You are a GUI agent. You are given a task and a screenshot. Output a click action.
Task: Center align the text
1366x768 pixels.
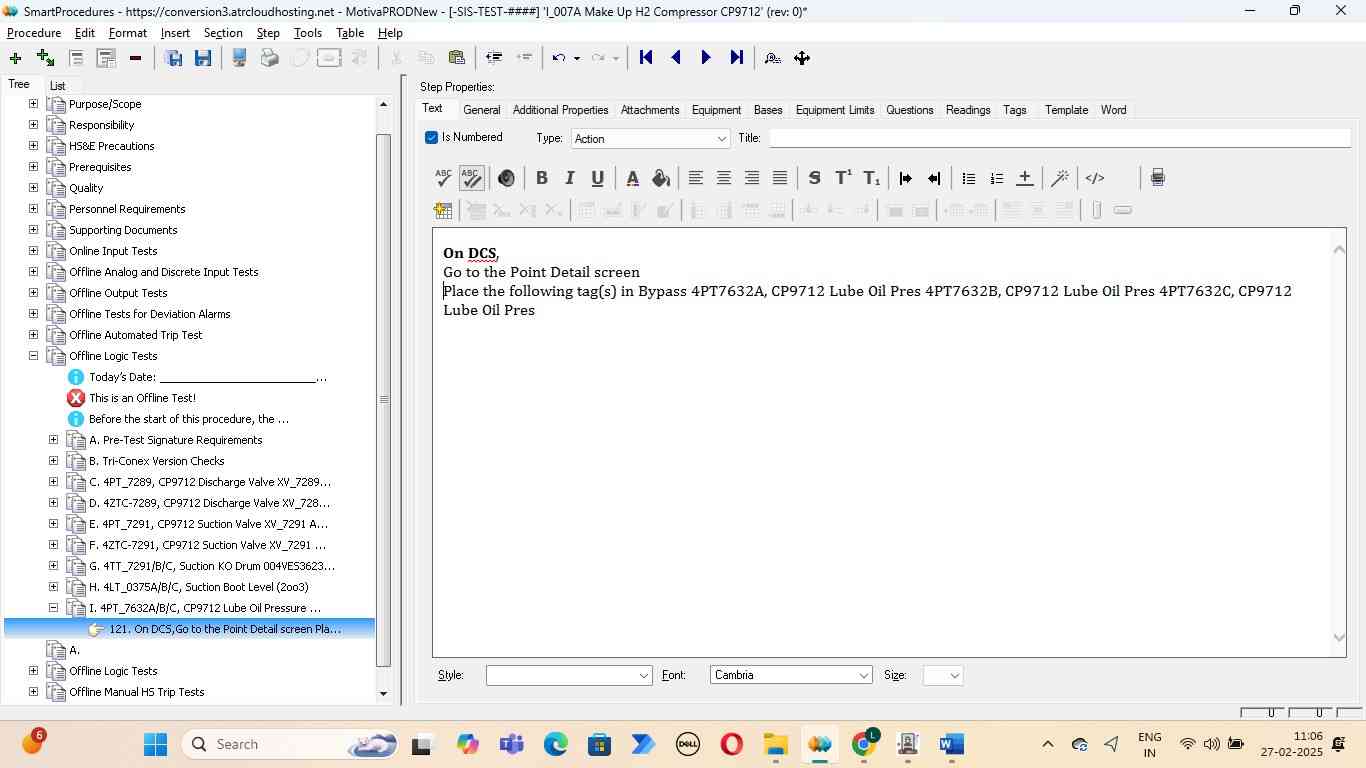coord(724,178)
